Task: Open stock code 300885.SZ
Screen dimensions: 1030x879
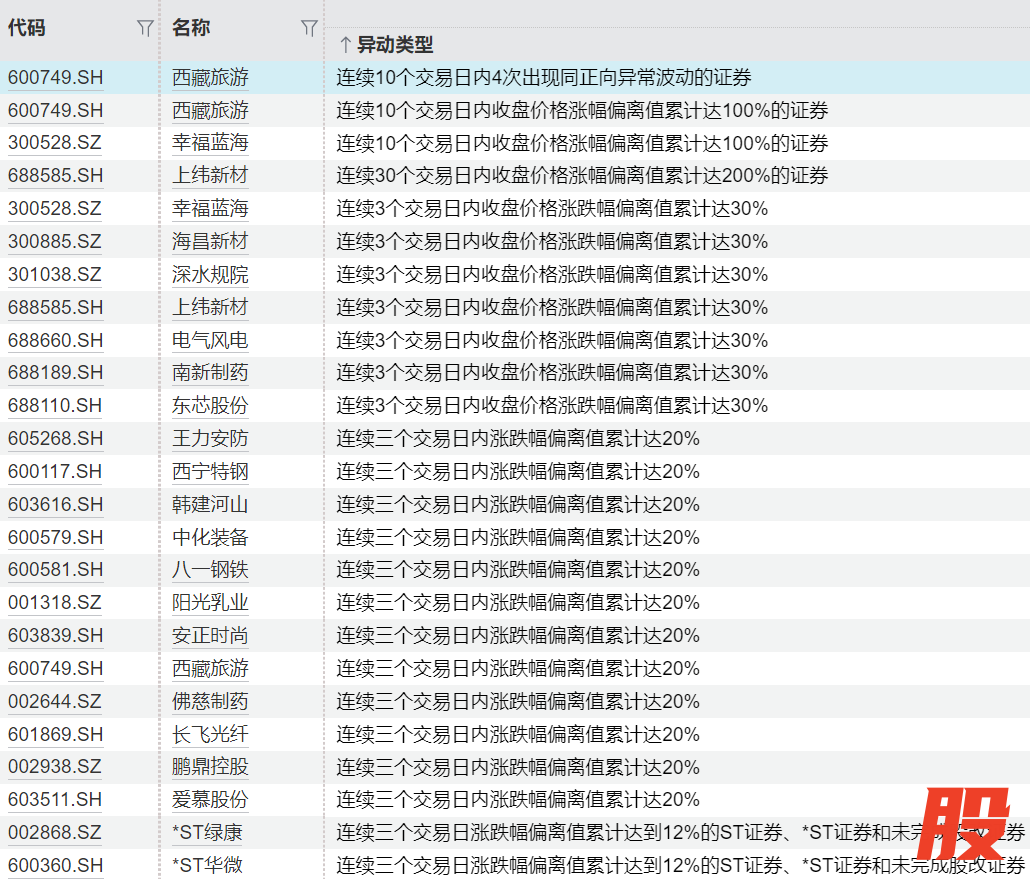Action: tap(55, 241)
